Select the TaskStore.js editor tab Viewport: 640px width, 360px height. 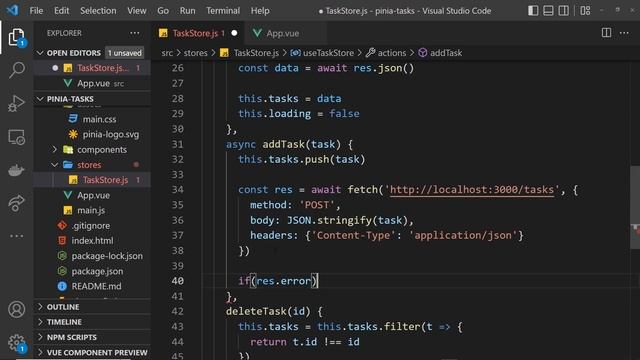pos(198,33)
